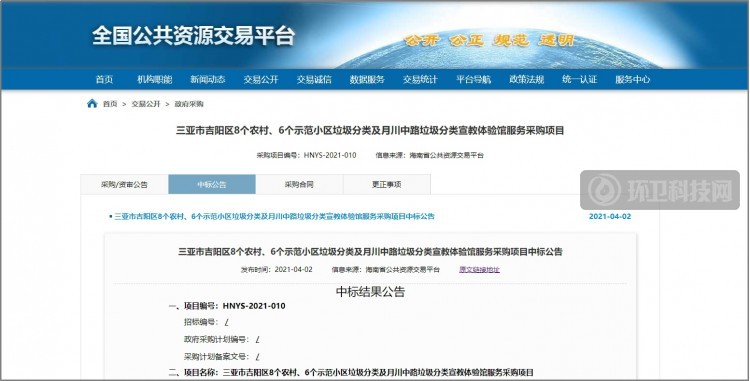
Task: Open 政策法规 navigation item
Action: click(x=526, y=79)
